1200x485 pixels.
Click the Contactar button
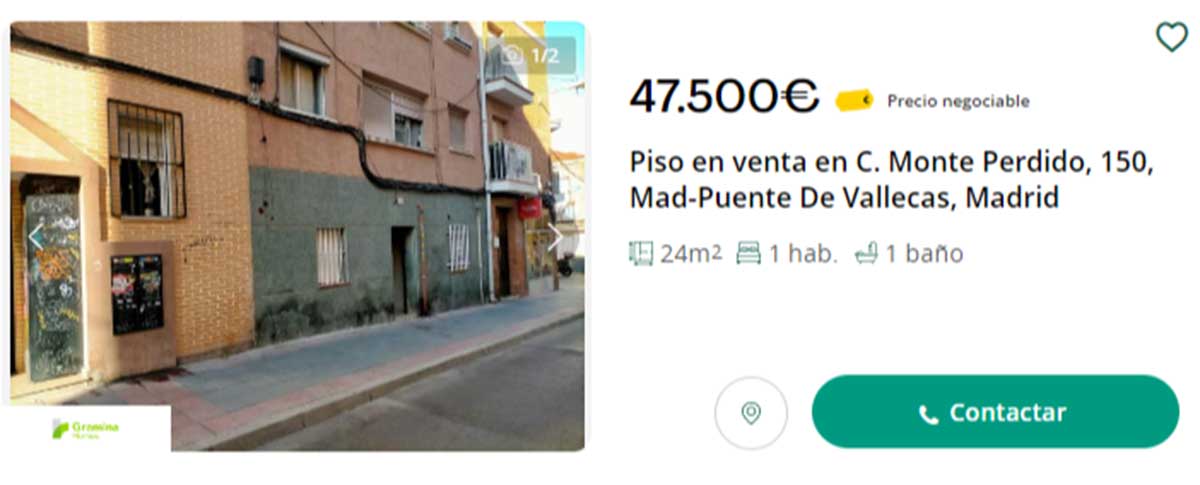pos(995,412)
